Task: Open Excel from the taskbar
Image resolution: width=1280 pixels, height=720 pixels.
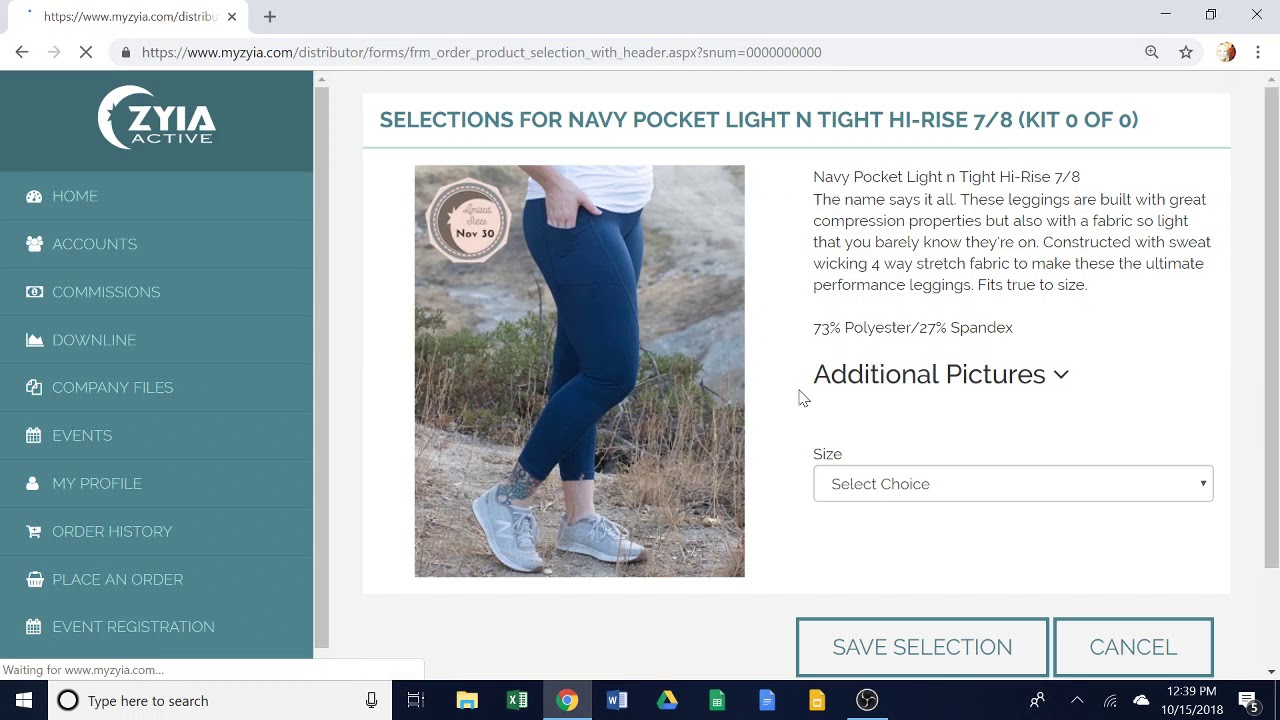Action: [x=517, y=700]
